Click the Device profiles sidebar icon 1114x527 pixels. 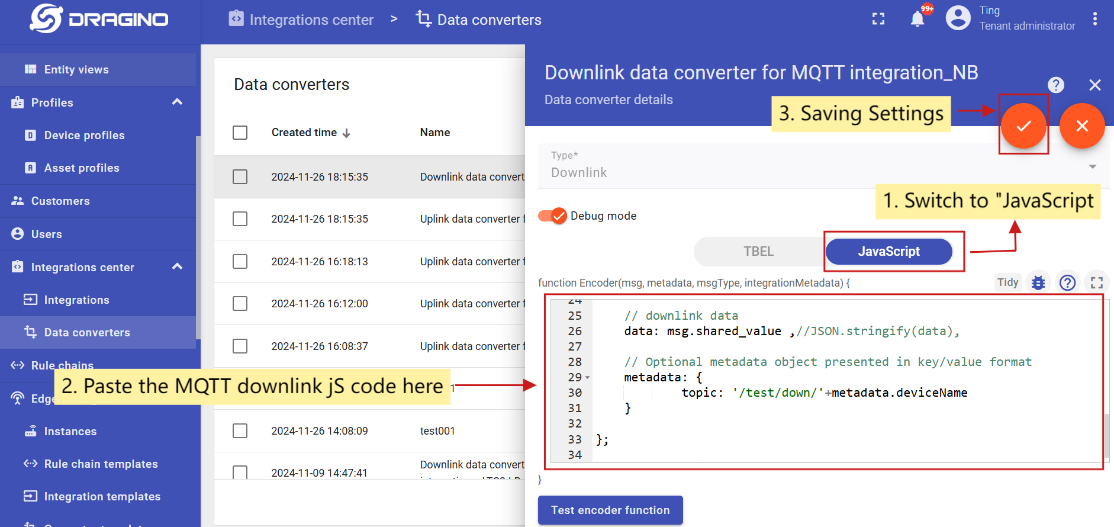31,135
